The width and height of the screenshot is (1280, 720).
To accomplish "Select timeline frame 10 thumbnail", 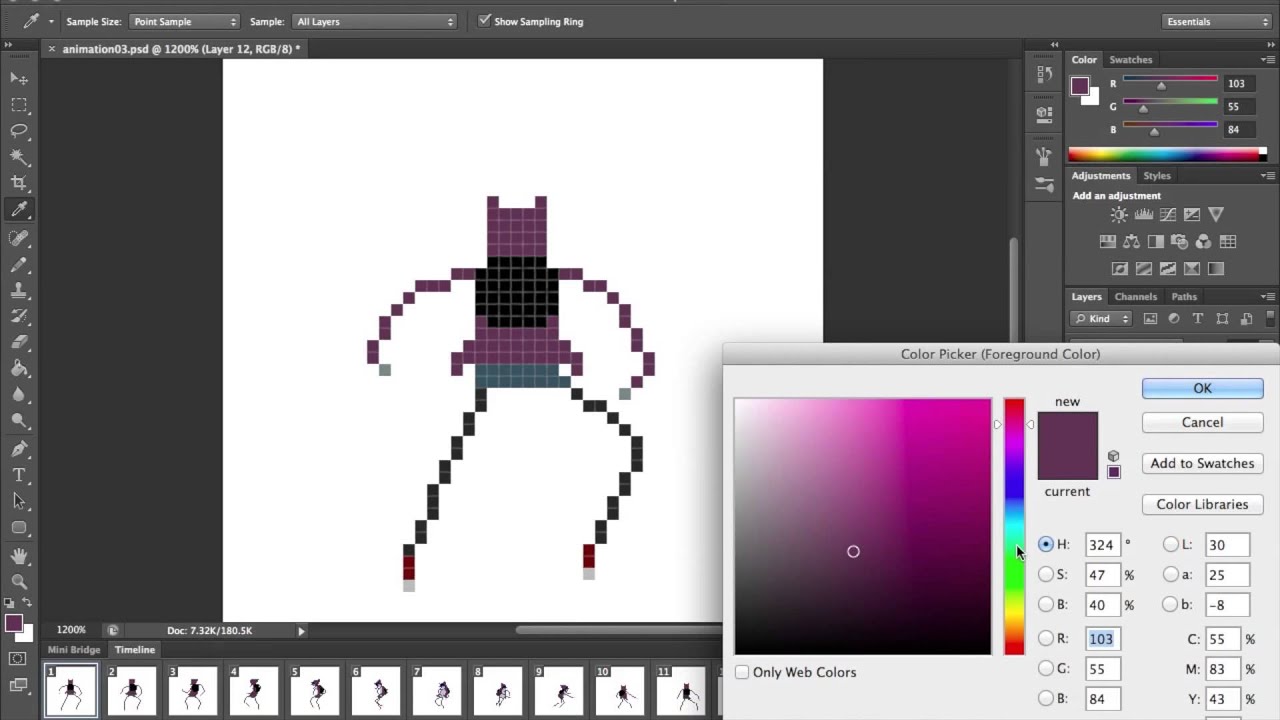I will pyautogui.click(x=621, y=691).
